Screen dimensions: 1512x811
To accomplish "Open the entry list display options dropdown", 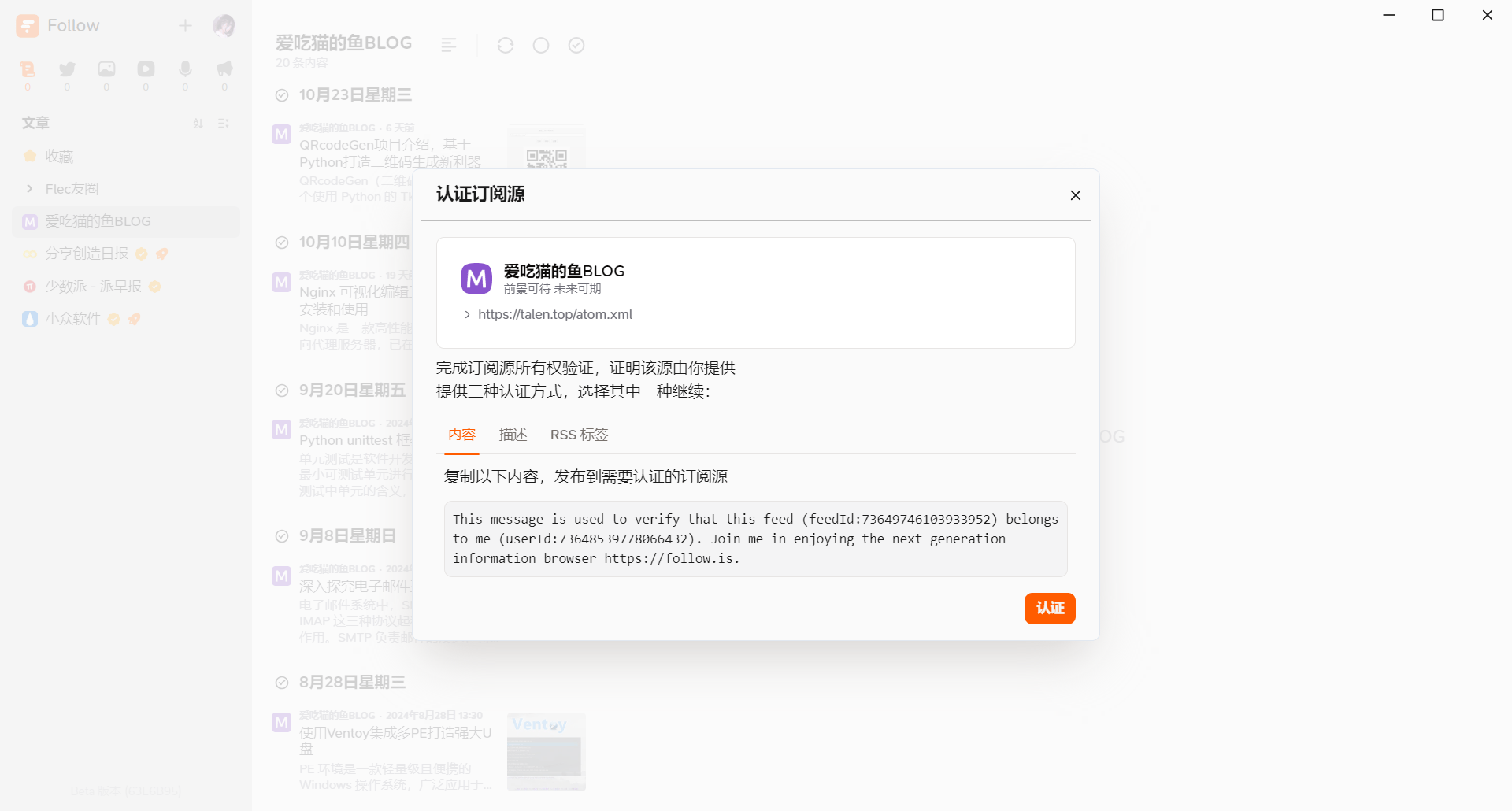I will (x=223, y=124).
